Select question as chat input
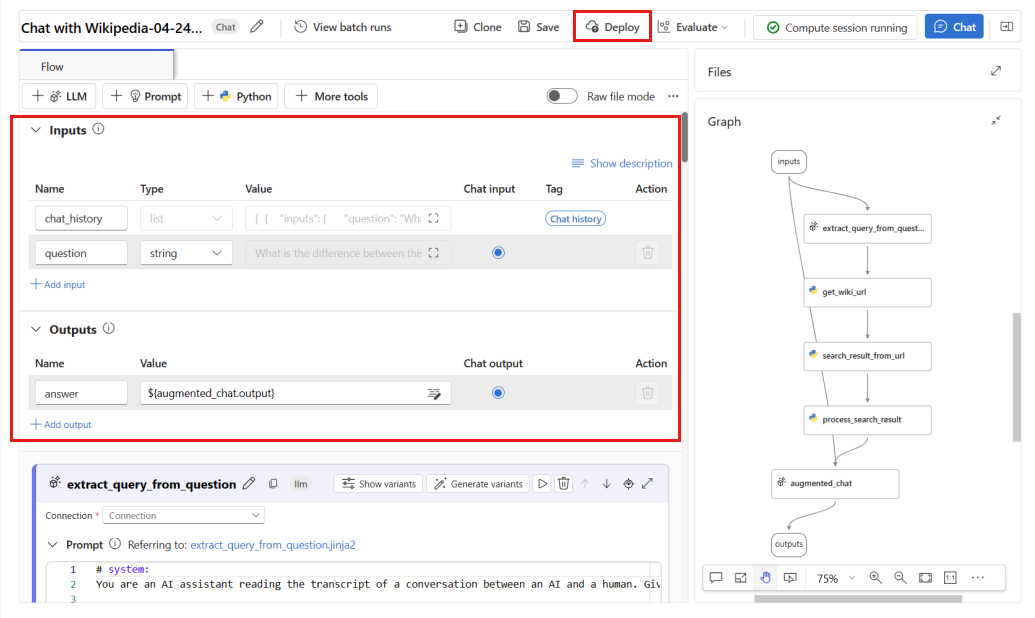This screenshot has width=1035, height=618. click(498, 253)
